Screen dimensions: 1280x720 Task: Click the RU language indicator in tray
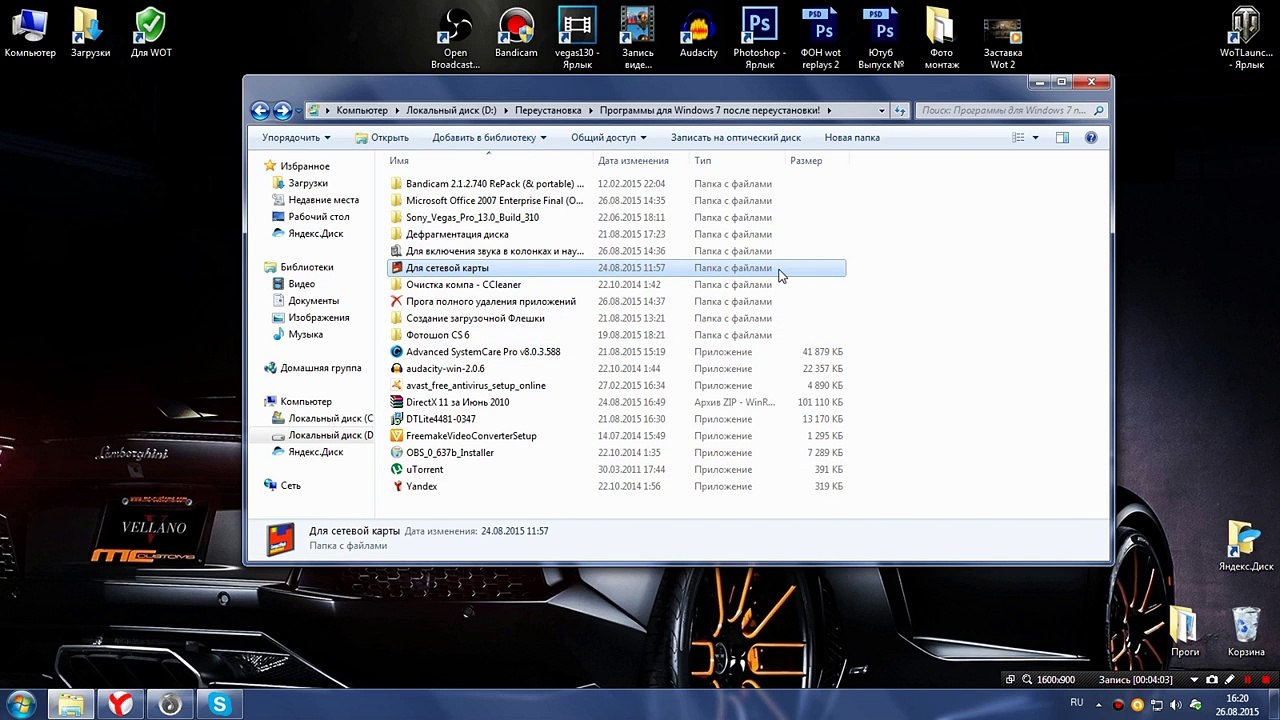[1077, 703]
